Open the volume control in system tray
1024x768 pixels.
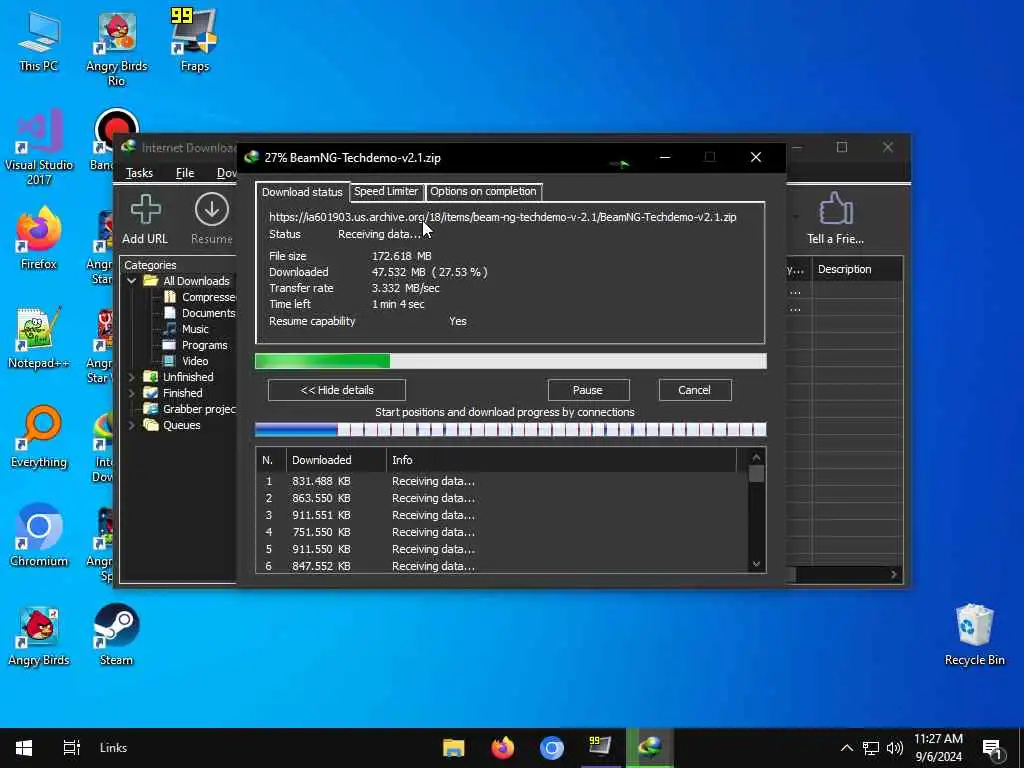(x=895, y=748)
